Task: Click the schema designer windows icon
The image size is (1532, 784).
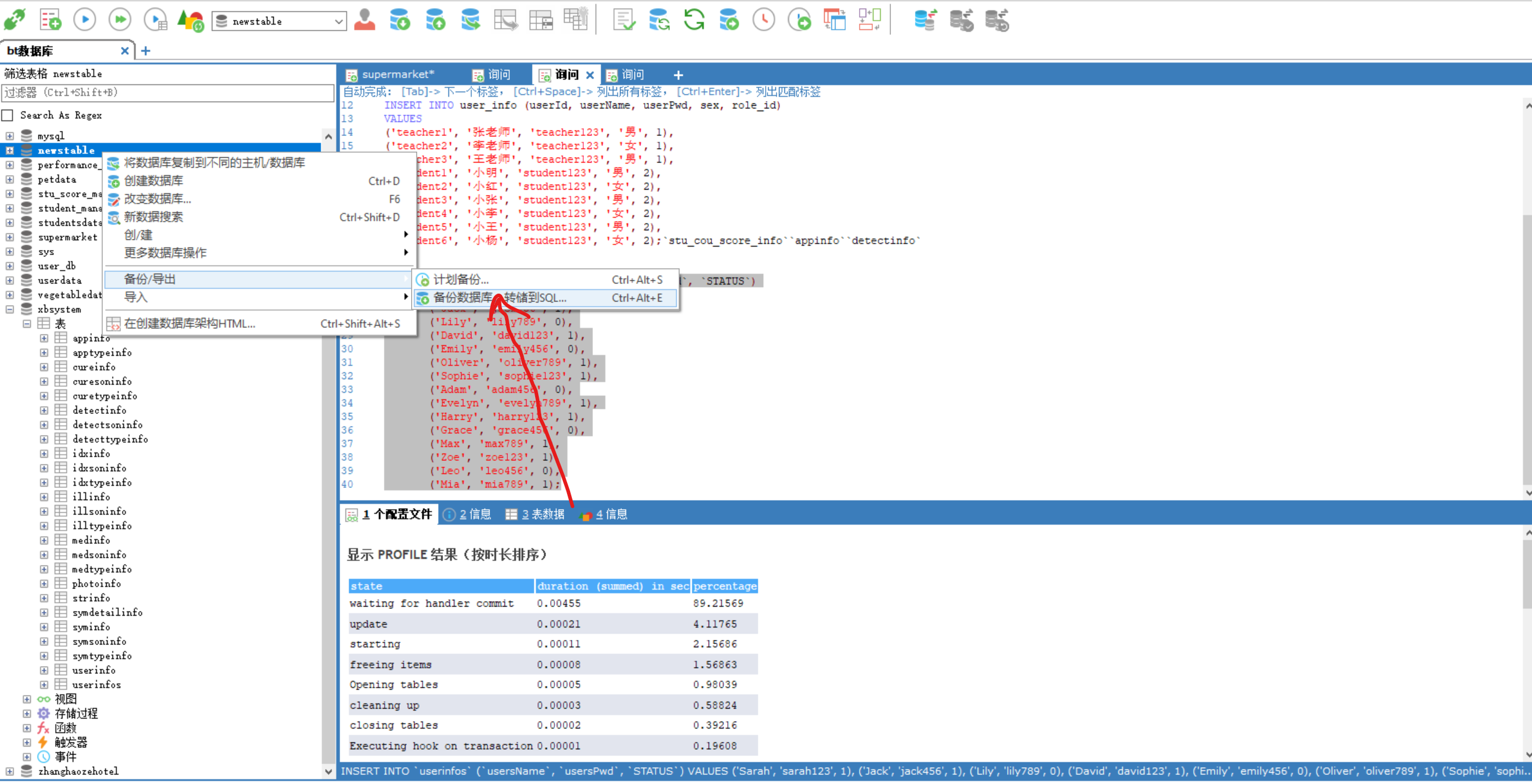Action: coord(835,20)
